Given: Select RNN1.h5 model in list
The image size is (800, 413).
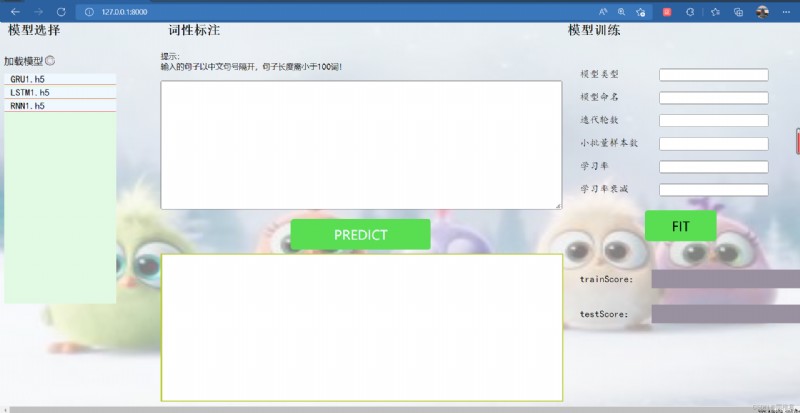Looking at the screenshot, I should pos(60,106).
